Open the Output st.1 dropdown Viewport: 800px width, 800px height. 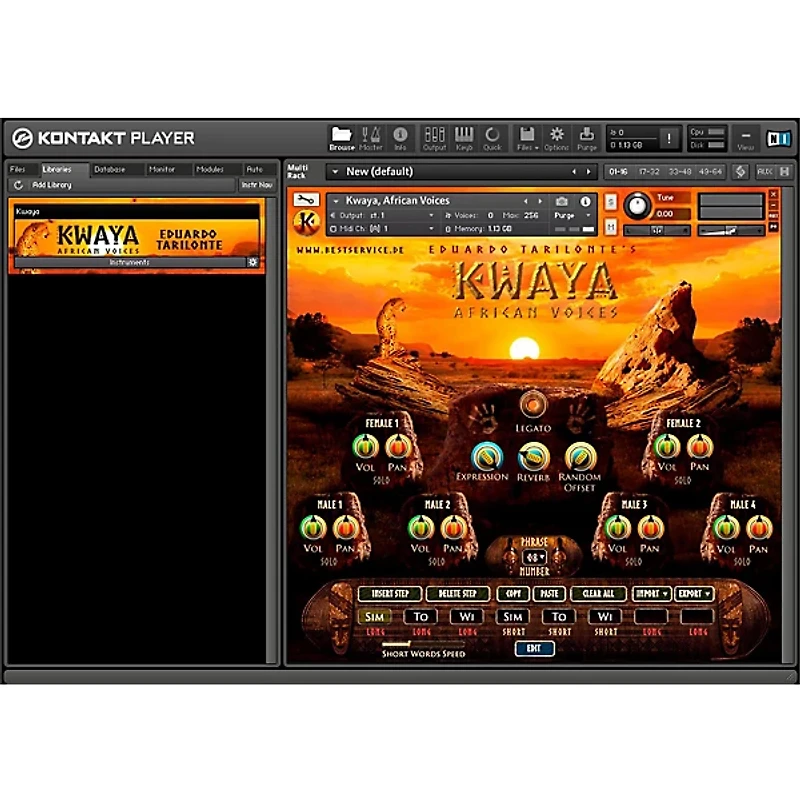point(382,215)
